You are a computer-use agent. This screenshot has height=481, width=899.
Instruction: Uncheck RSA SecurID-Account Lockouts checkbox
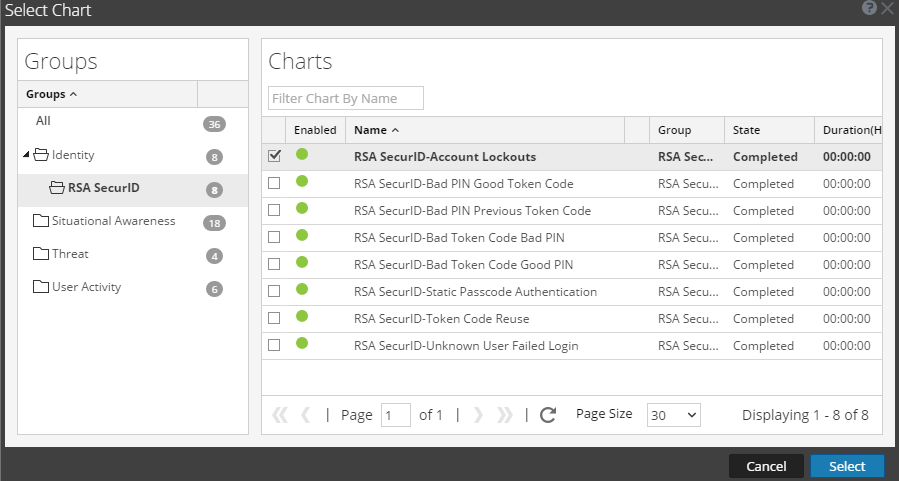[274, 156]
